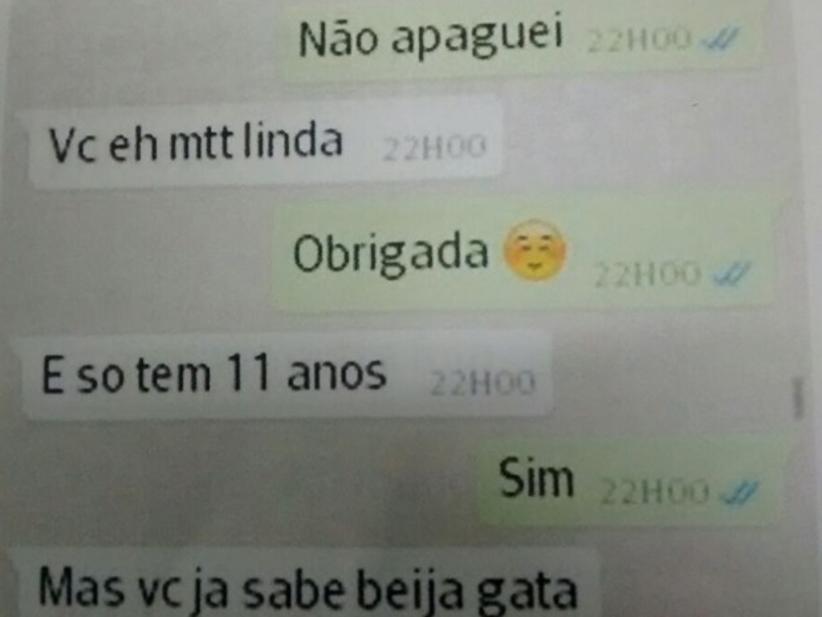The height and width of the screenshot is (617, 822).
Task: Click the 22H00 timestamp on Não apaguei
Action: click(x=639, y=40)
